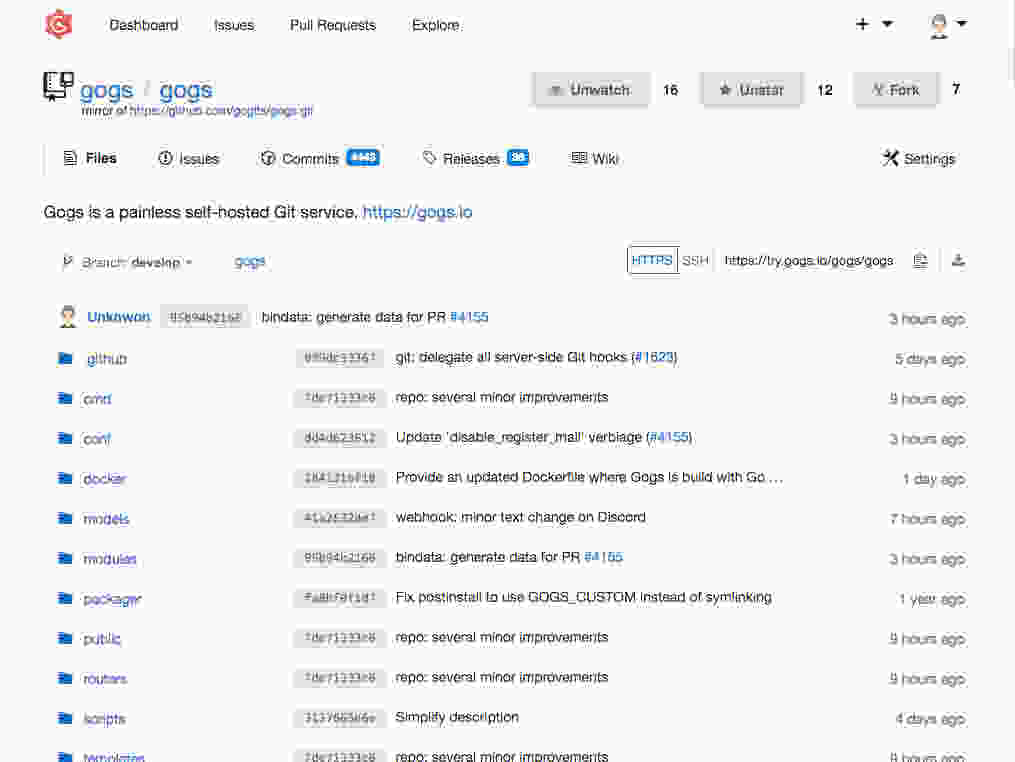This screenshot has width=1015, height=762.
Task: Open the Explore page
Action: pos(436,25)
